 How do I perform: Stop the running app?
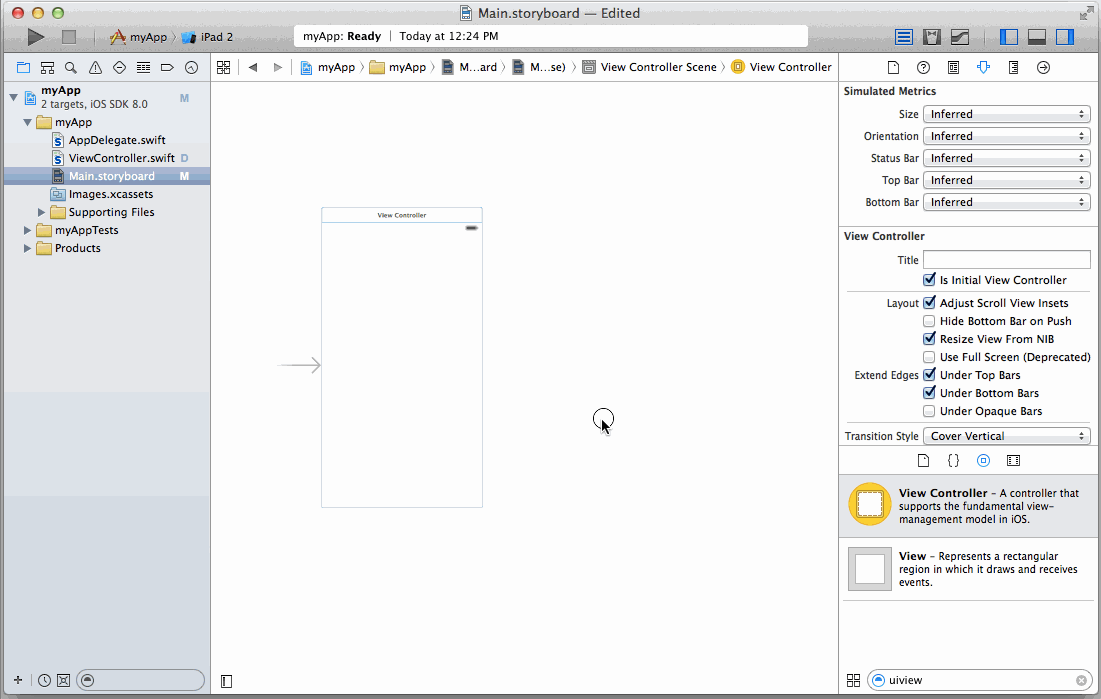click(x=69, y=37)
